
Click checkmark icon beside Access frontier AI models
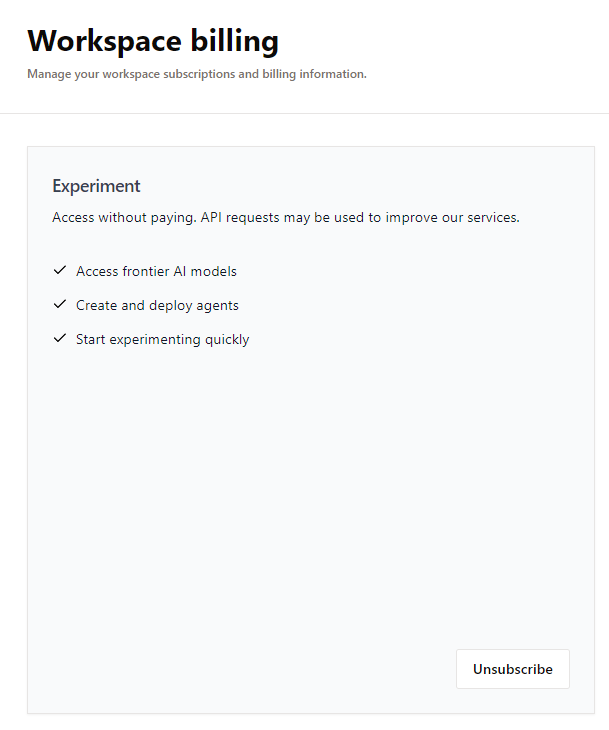pos(59,271)
